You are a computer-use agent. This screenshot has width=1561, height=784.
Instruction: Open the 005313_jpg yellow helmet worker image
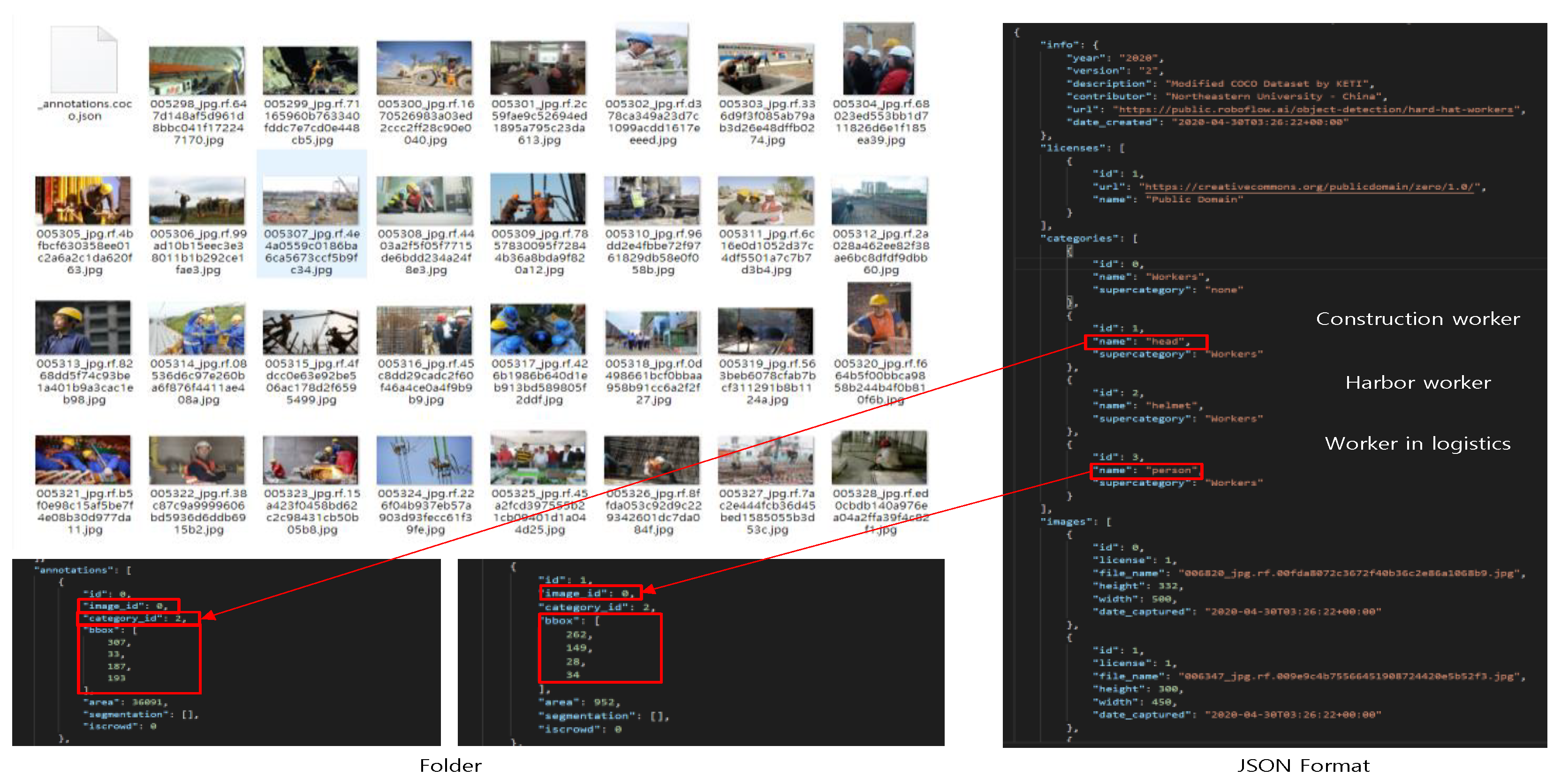tap(83, 328)
